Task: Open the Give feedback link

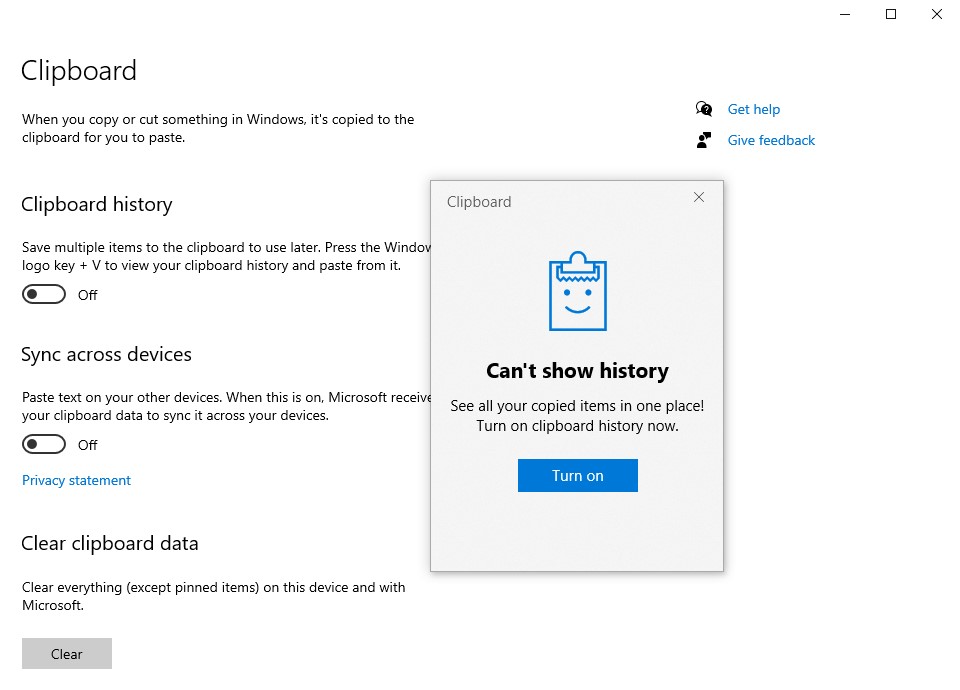Action: tap(771, 140)
